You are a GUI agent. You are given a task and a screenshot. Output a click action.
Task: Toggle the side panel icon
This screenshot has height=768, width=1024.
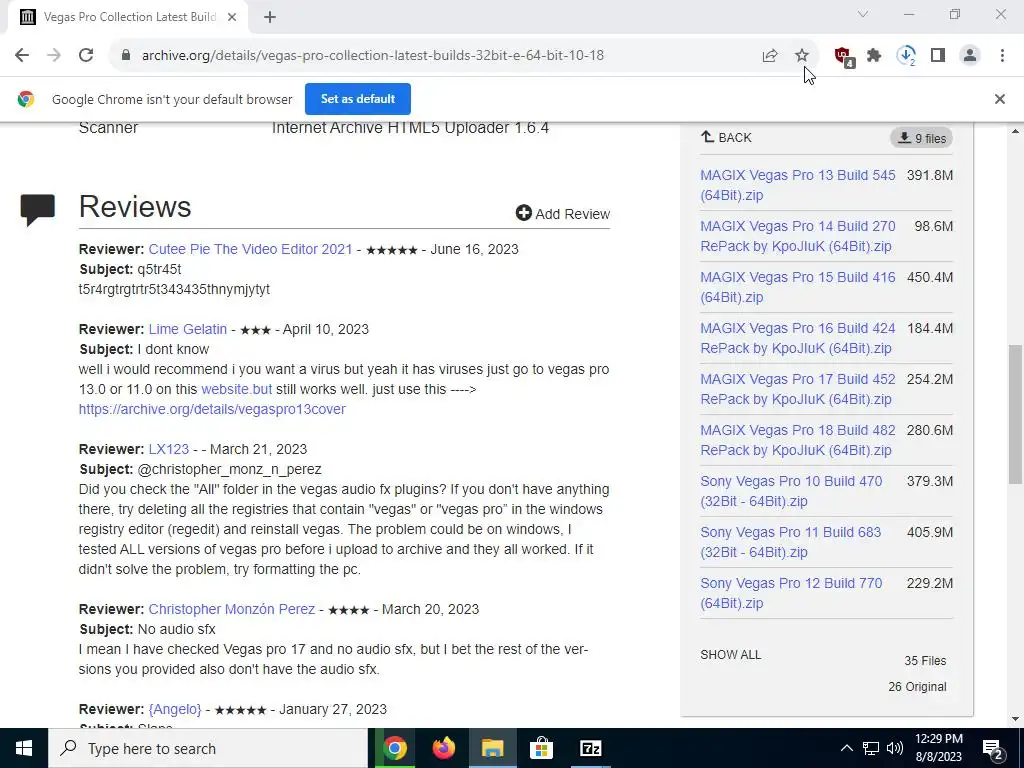(938, 56)
